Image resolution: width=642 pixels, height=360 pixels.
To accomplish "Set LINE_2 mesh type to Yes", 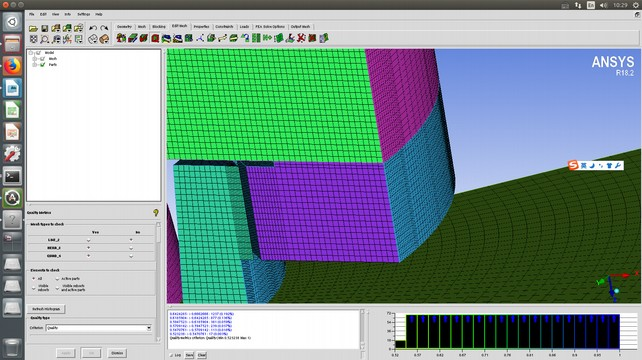I will point(88,240).
